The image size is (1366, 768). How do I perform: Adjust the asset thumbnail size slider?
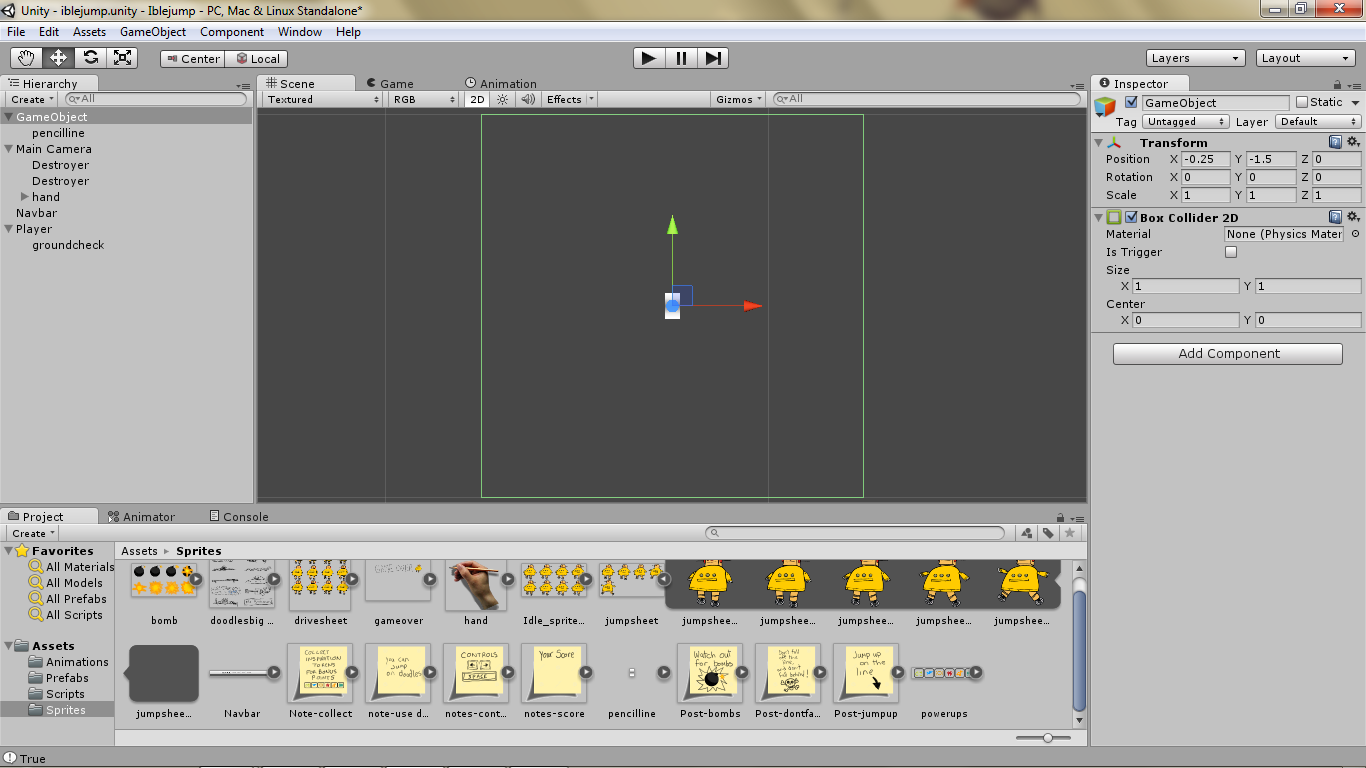click(1046, 738)
